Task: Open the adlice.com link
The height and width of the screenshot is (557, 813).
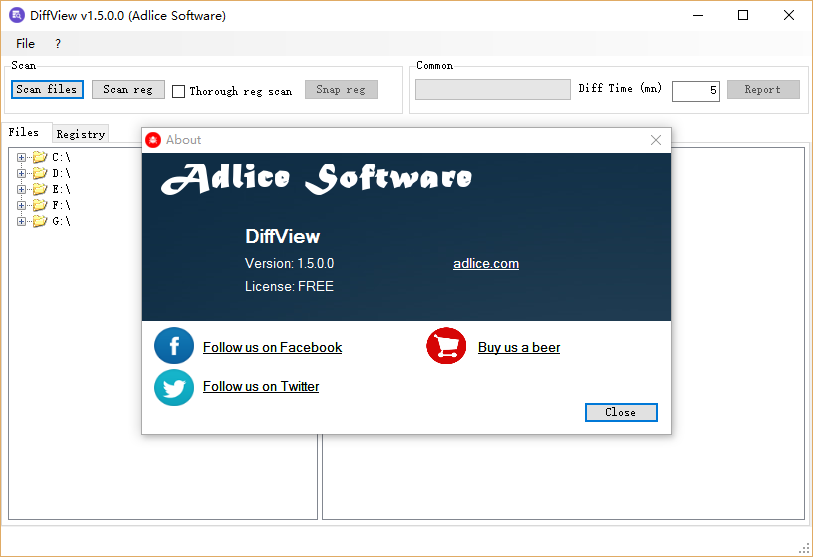Action: [486, 264]
